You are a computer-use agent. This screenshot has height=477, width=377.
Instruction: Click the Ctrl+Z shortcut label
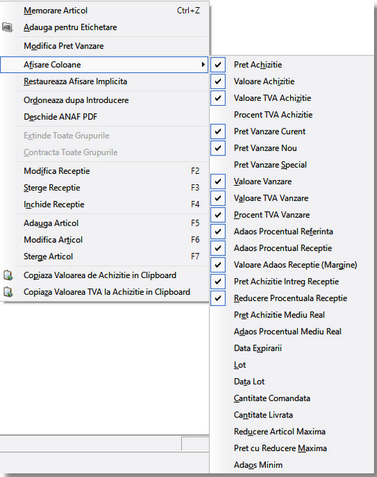pos(188,11)
